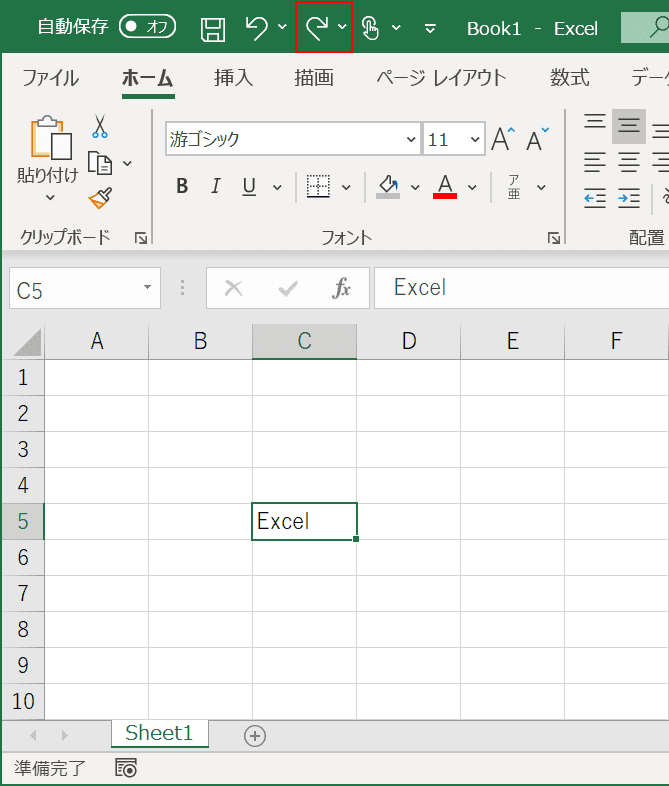Copy selection with the copy icon

[100, 163]
